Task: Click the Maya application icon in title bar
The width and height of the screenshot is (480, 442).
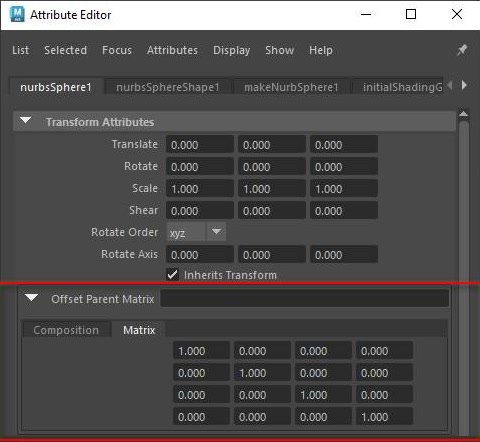Action: [17, 14]
